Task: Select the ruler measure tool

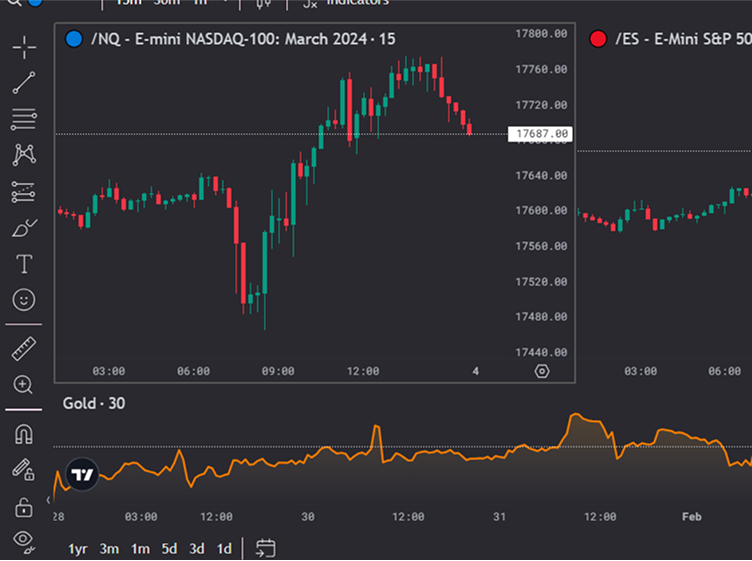Action: coord(24,349)
